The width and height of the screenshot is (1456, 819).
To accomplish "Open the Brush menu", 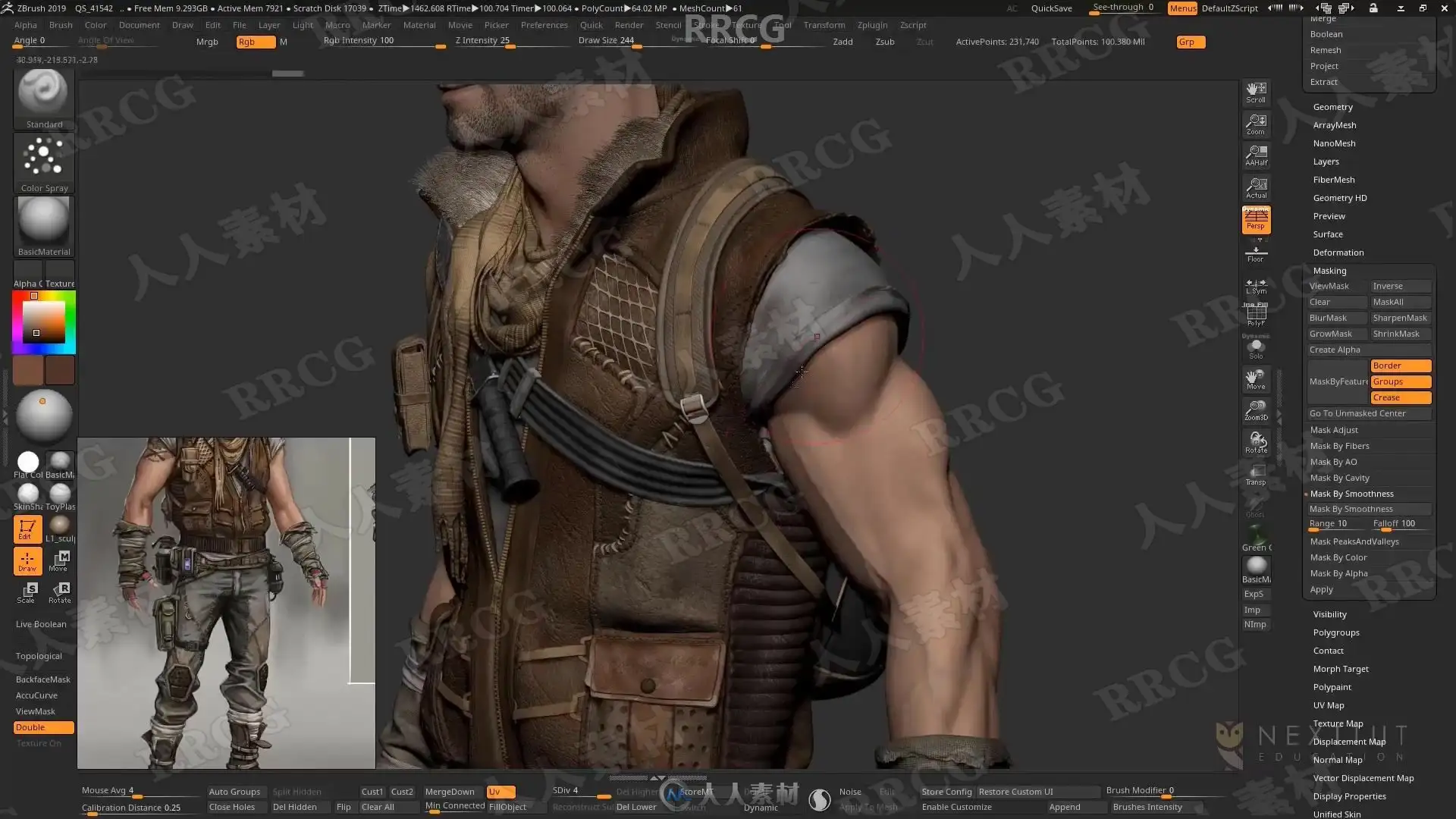I will tap(61, 25).
